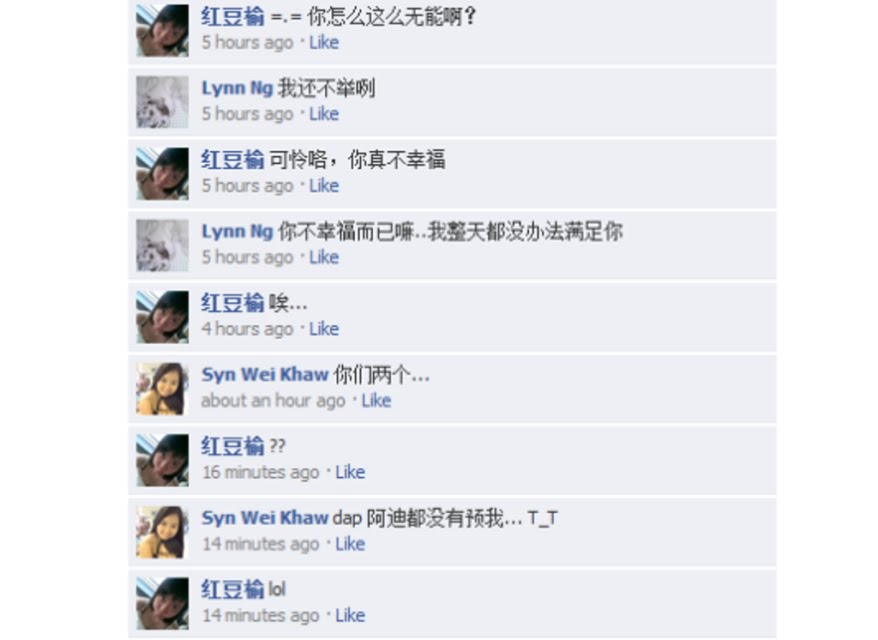878x640 pixels.
Task: Like Syn Wei Khaw's dap 阿迪 comment
Action: click(x=350, y=544)
